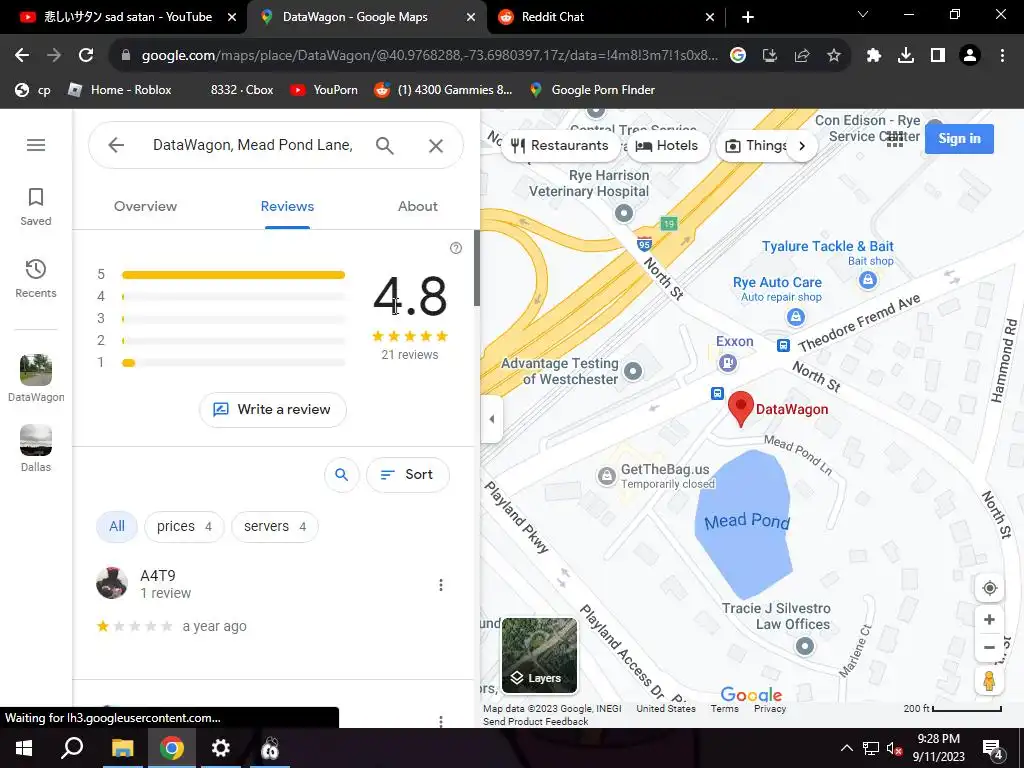This screenshot has width=1024, height=768.
Task: Toggle the 200 ft map scale
Action: pos(952,709)
